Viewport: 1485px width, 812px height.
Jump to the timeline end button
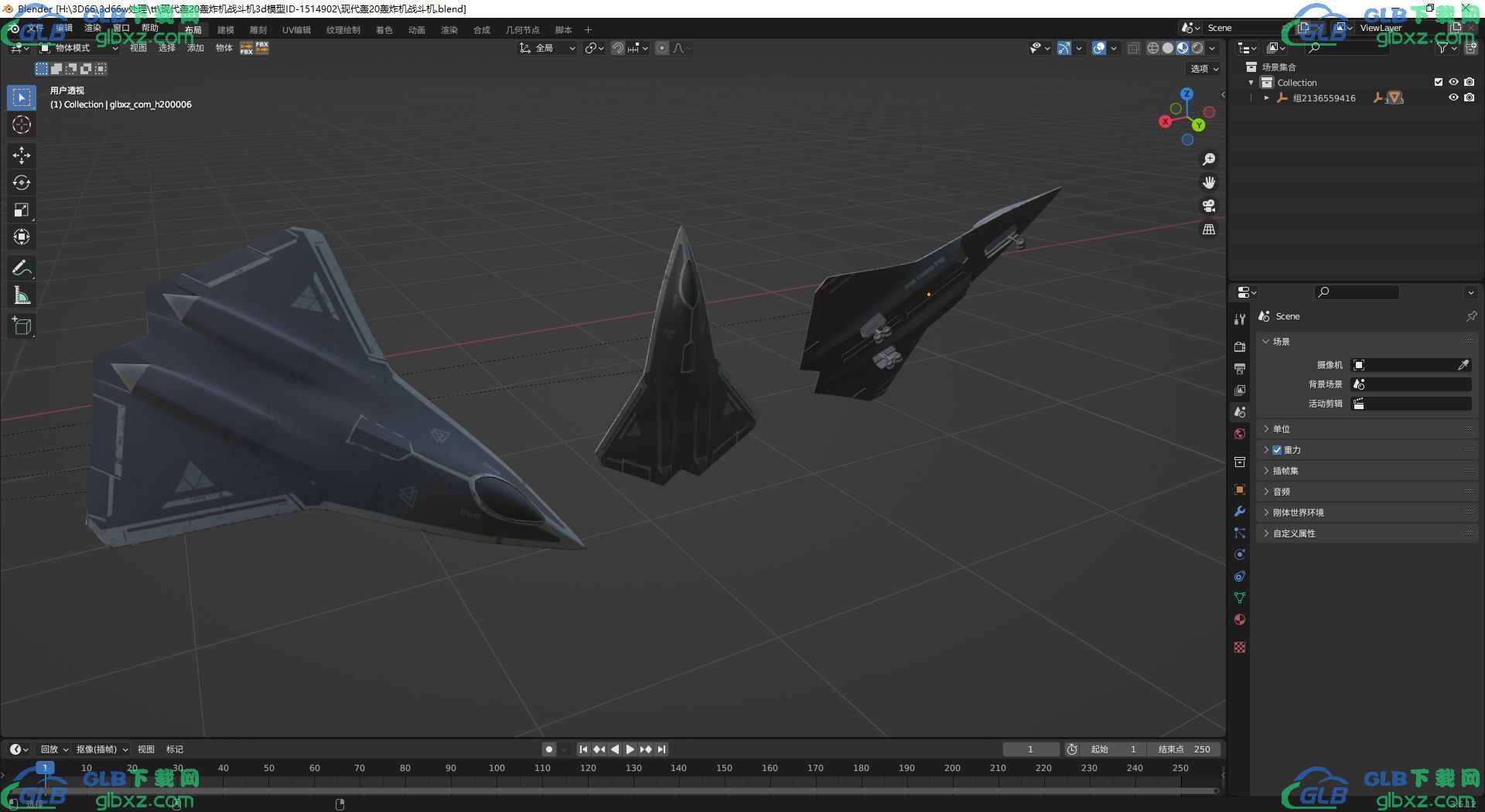pyautogui.click(x=662, y=749)
